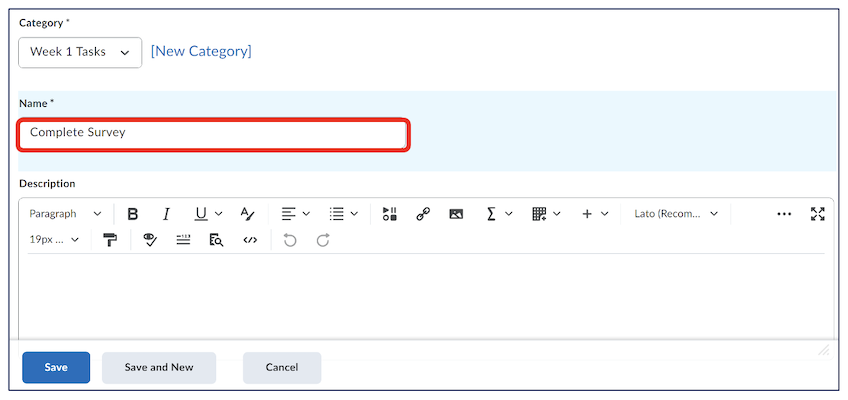
Task: Click the insert image icon
Action: (x=456, y=214)
